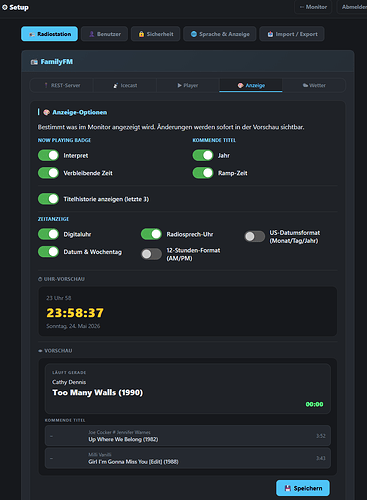Click the now-playing title Too Many Walls (1990)
367x500 pixels.
click(x=98, y=393)
